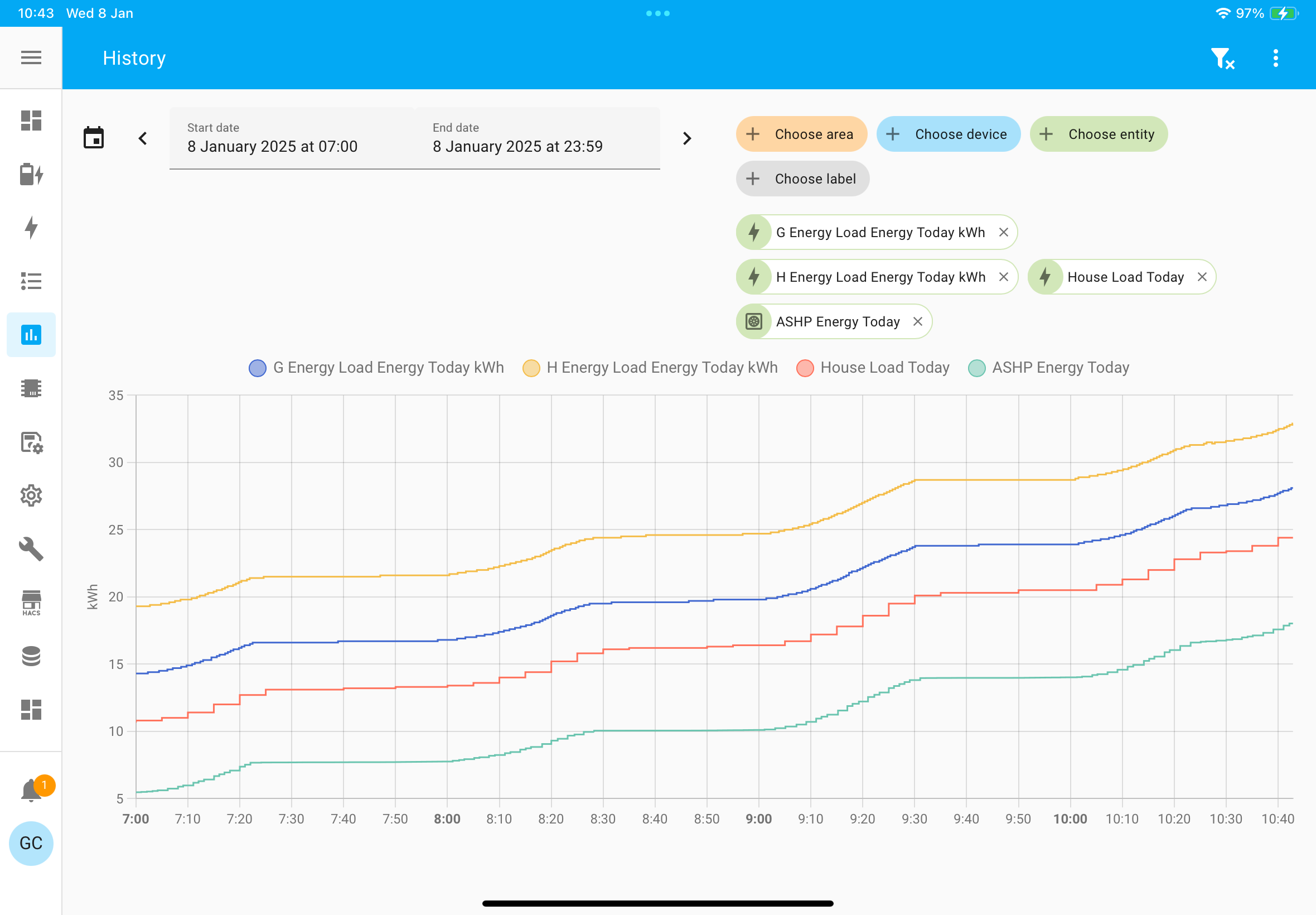
Task: Toggle ASHP Energy Today legend series
Action: coord(1048,368)
